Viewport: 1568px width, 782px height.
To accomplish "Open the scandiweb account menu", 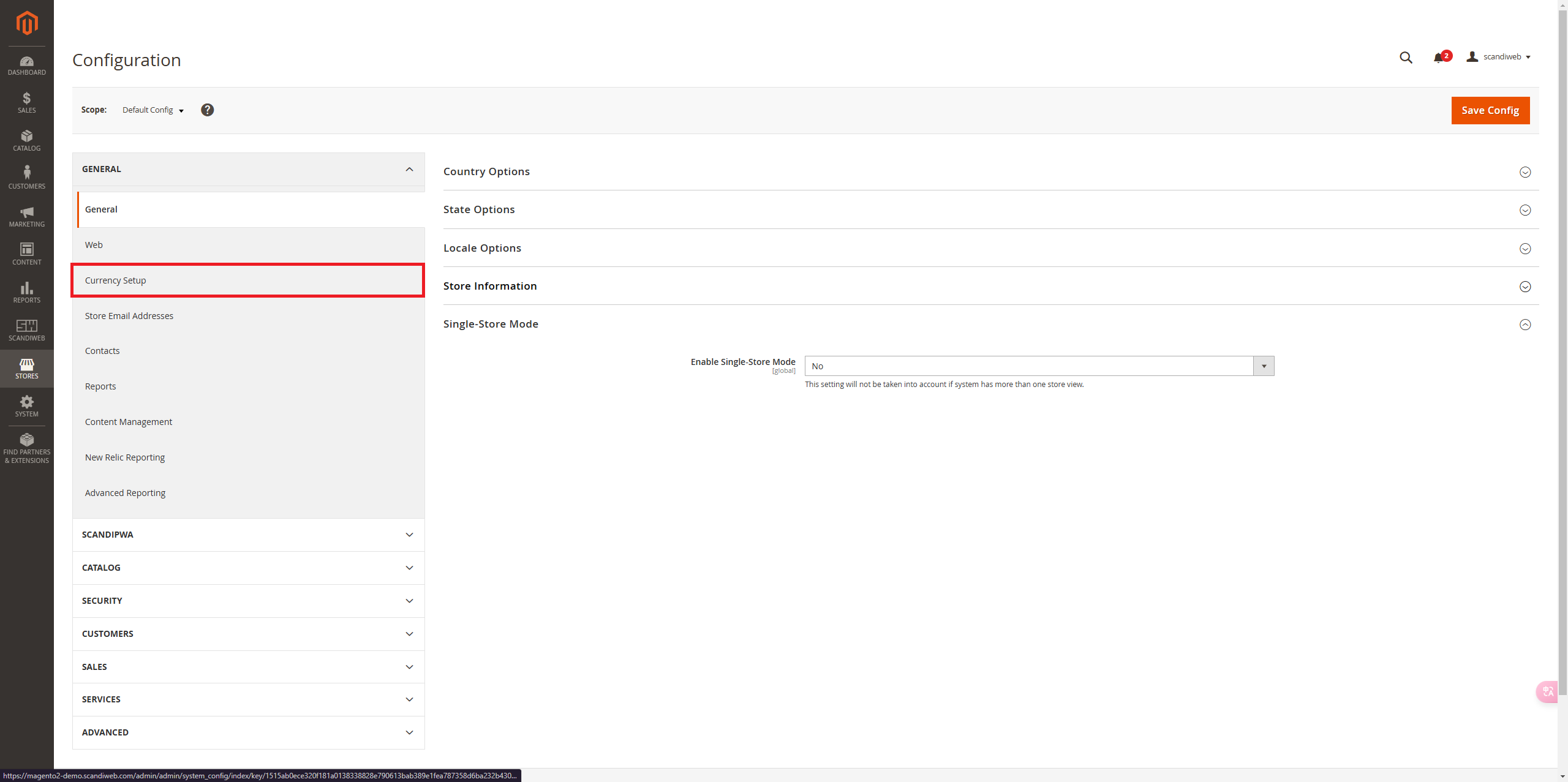I will (x=1499, y=57).
